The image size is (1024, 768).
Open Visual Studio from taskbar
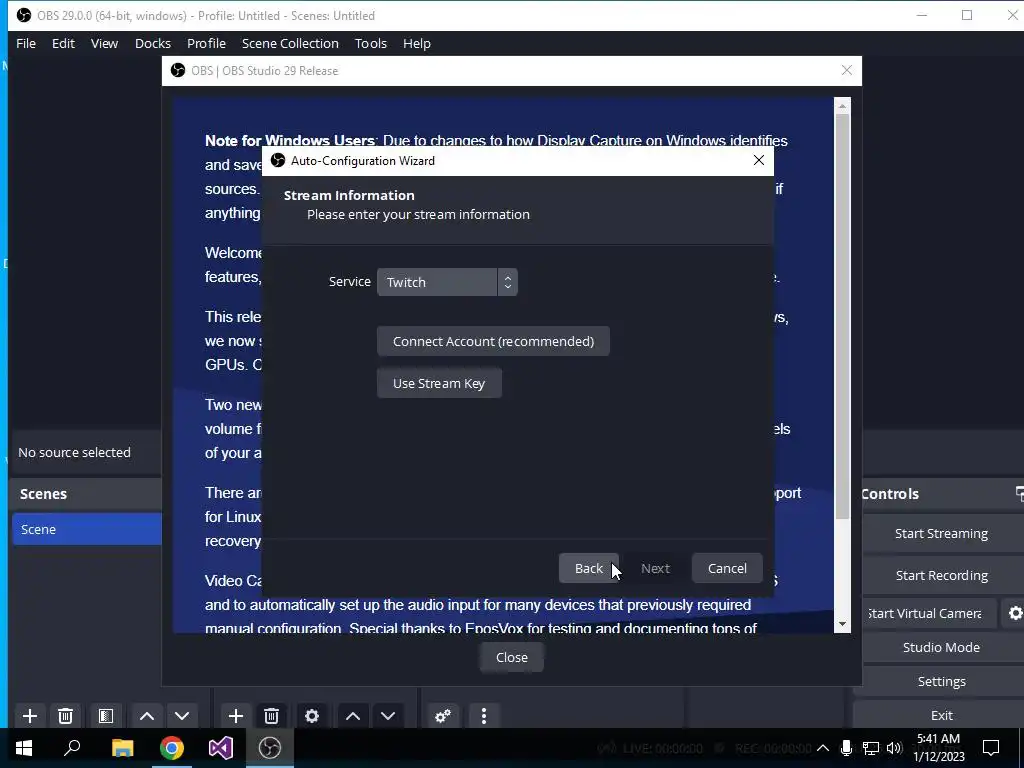coord(221,748)
